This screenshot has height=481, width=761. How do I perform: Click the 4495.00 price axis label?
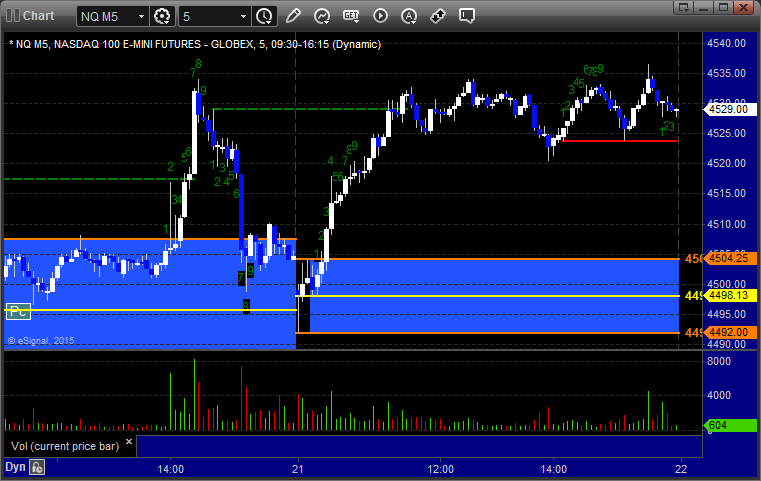tap(727, 314)
